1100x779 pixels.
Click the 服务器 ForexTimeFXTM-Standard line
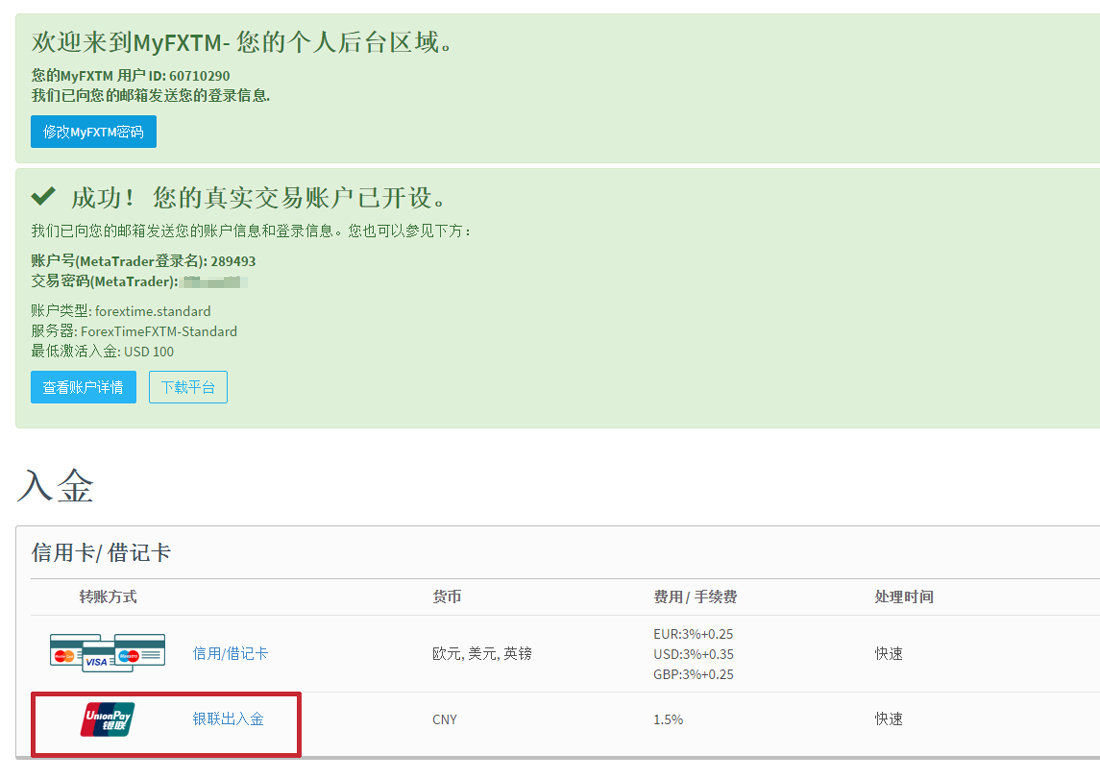tap(134, 331)
